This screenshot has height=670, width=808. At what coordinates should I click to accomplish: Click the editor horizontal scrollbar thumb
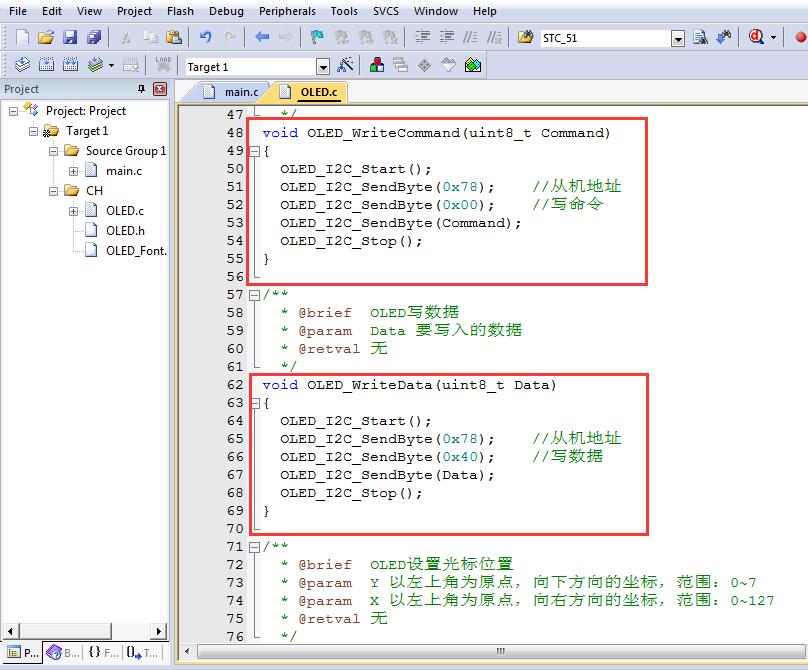coord(500,651)
